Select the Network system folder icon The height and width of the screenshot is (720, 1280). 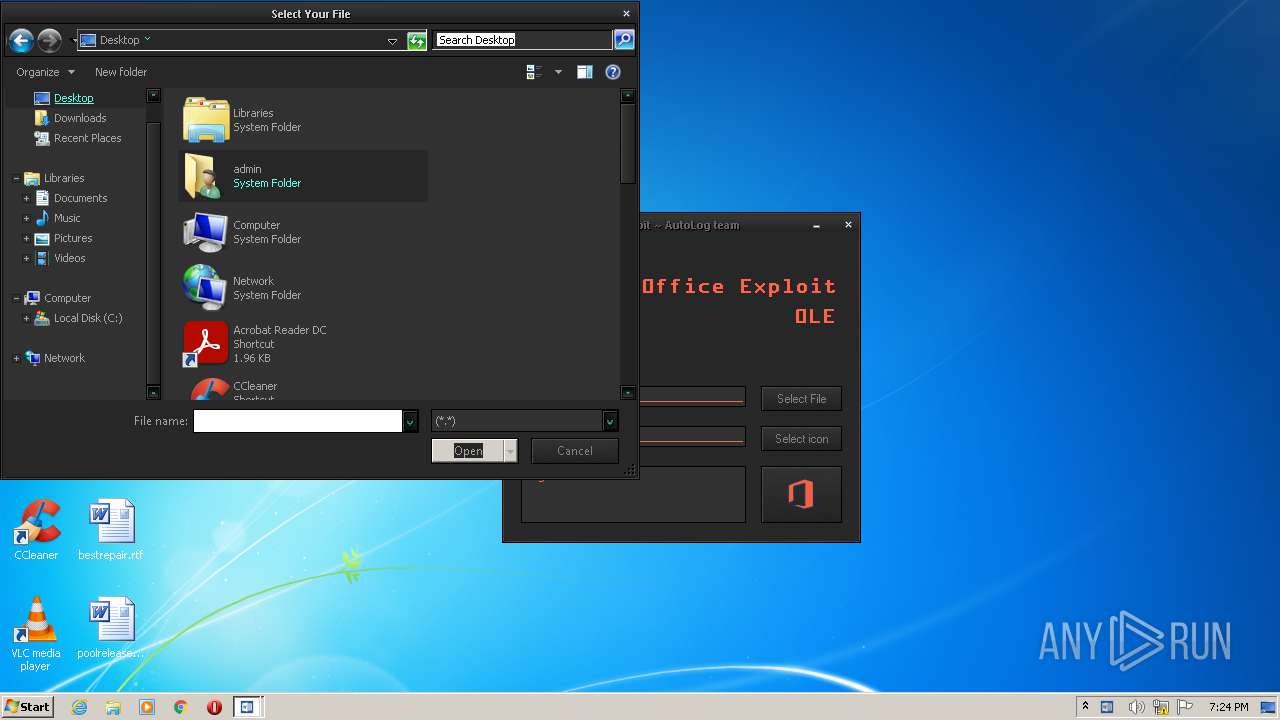pyautogui.click(x=206, y=288)
